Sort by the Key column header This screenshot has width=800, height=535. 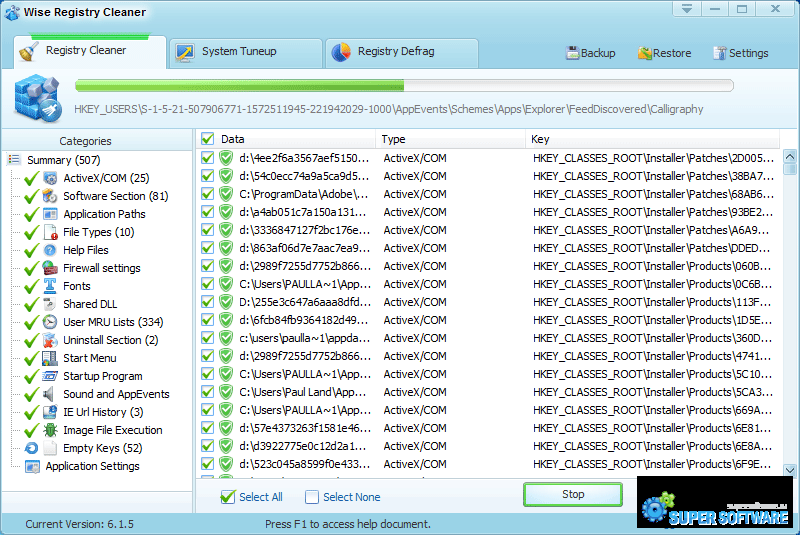(x=653, y=139)
